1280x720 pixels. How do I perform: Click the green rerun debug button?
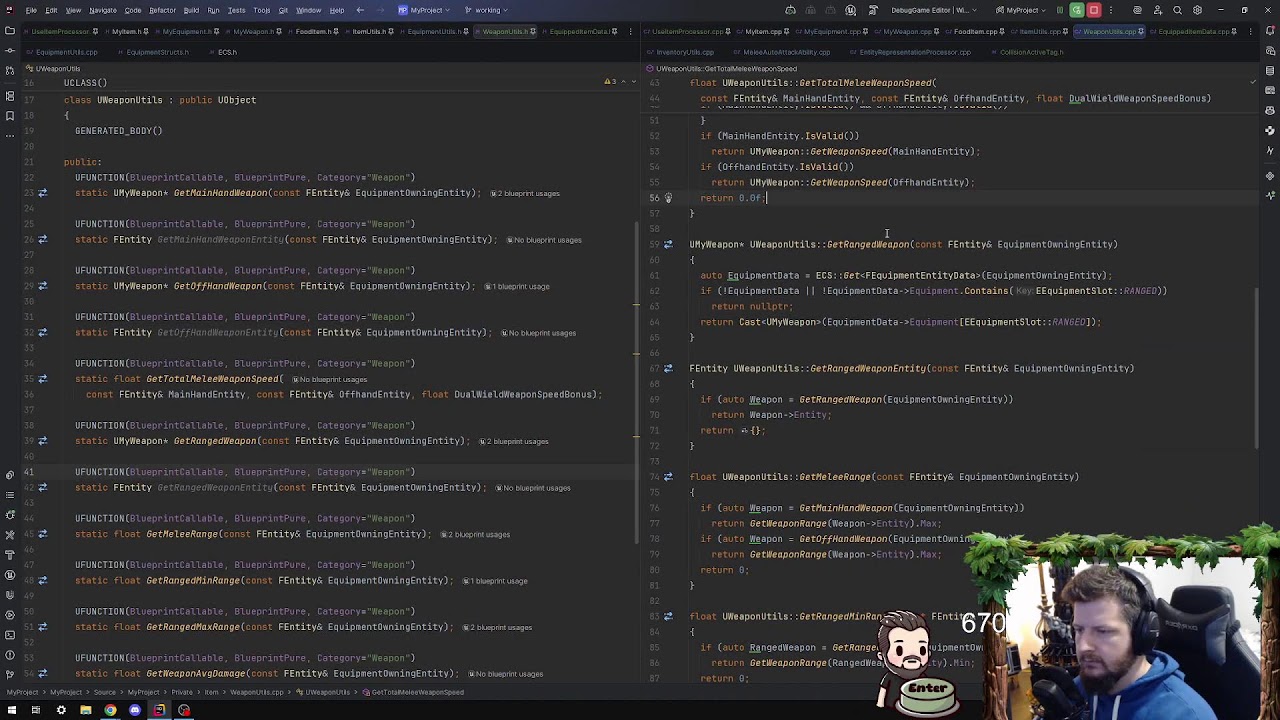(x=1077, y=10)
